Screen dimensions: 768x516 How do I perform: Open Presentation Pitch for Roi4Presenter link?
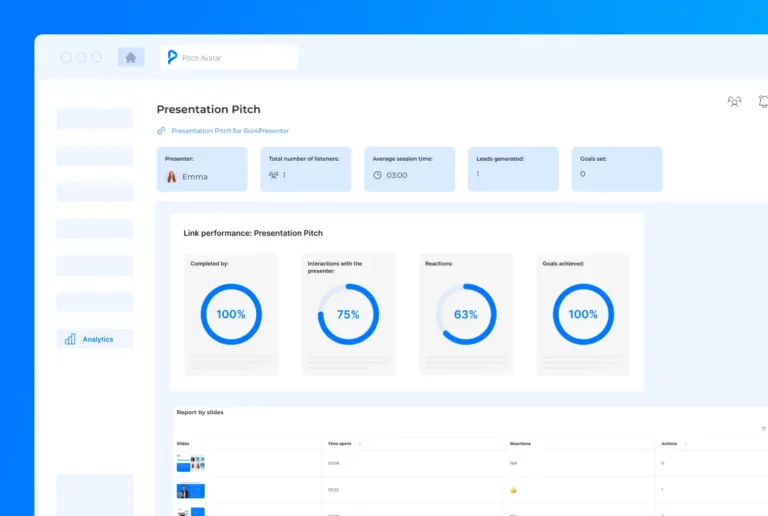click(230, 131)
